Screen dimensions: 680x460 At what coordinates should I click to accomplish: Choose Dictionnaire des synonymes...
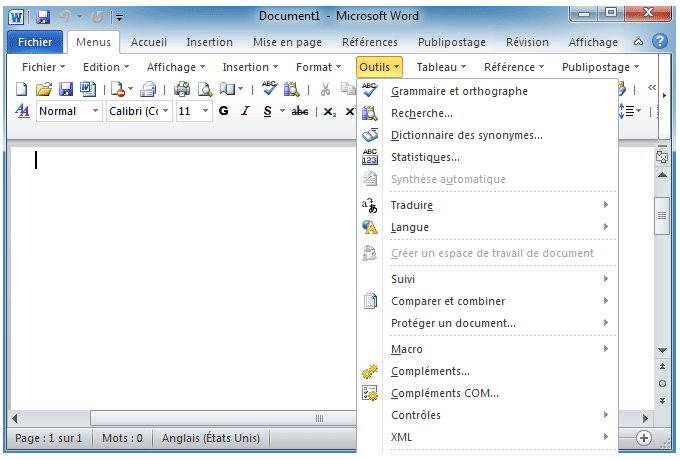pos(487,135)
